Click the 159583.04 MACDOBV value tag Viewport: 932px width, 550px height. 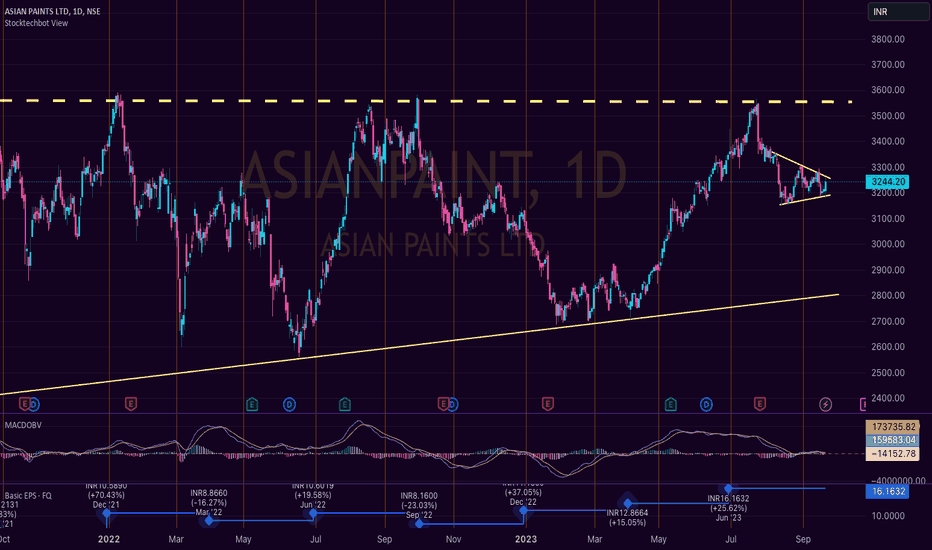click(x=893, y=440)
